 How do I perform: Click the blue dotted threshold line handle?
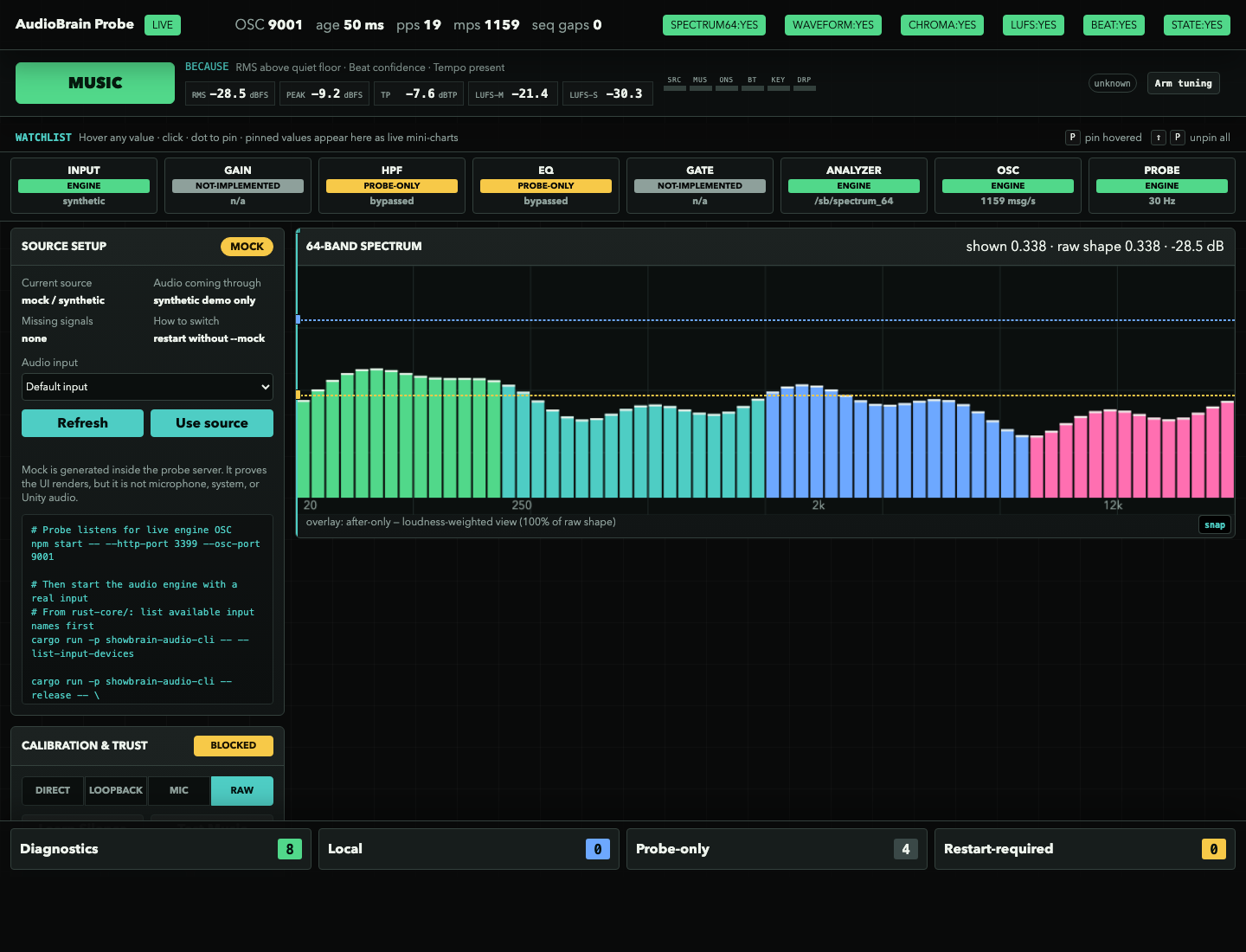coord(299,320)
